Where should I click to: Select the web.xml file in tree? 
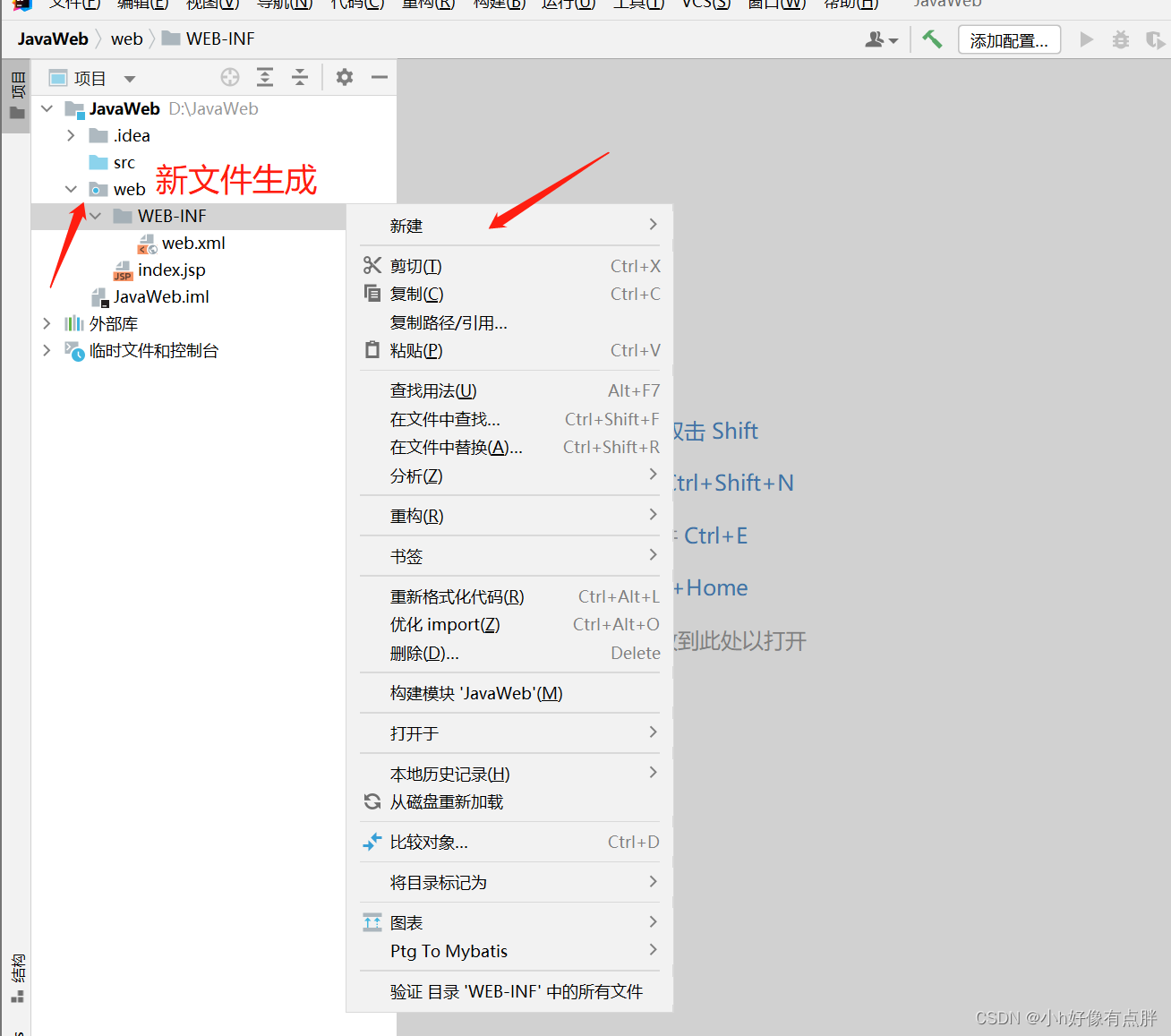(x=193, y=243)
